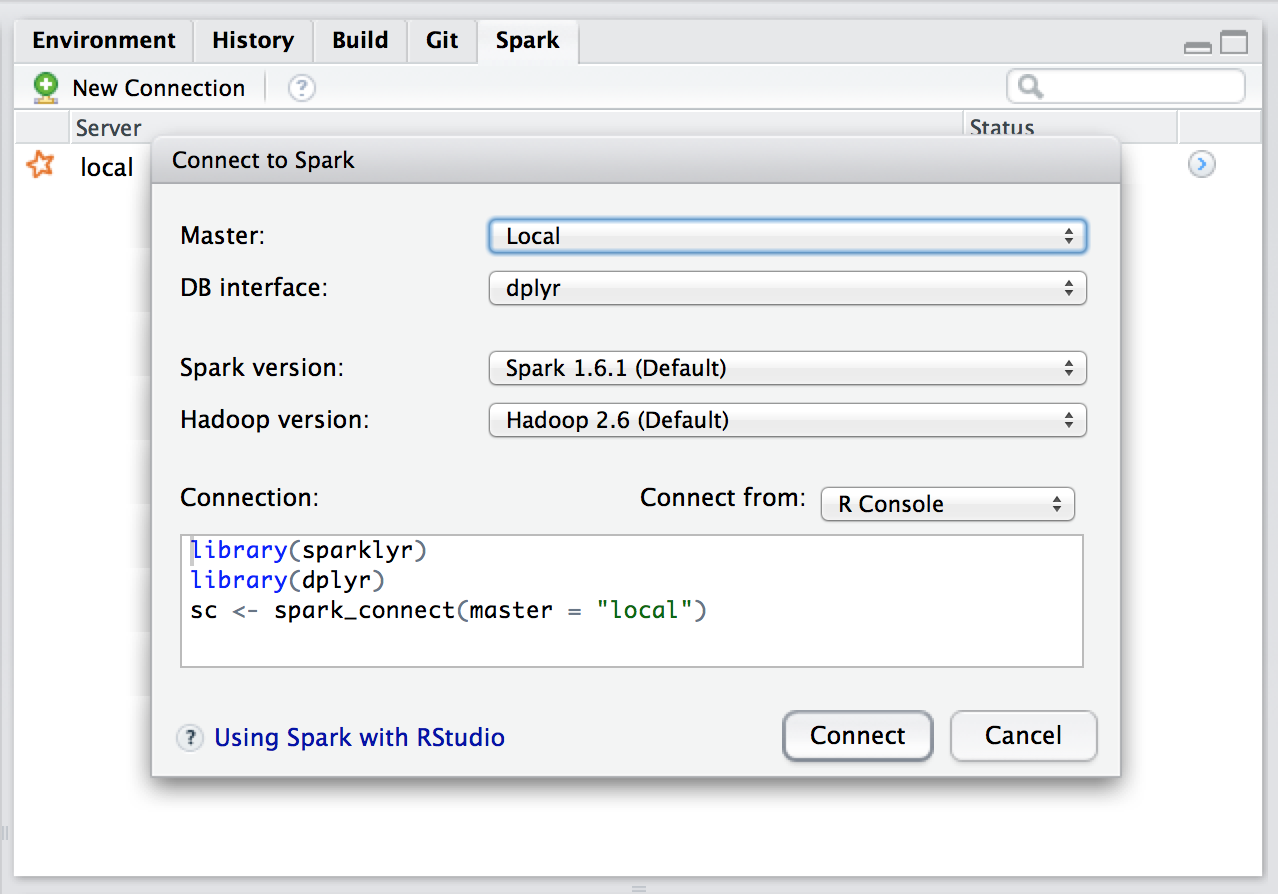Click the blue arrow icon in local row
The image size is (1278, 894).
click(x=1202, y=165)
